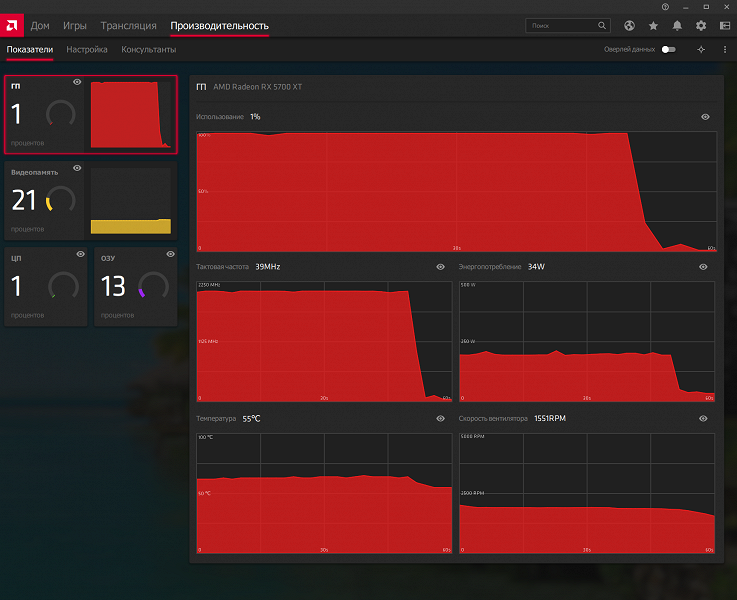Toggle eye icon for Энергопотребление graph
The image size is (737, 600).
tap(703, 267)
